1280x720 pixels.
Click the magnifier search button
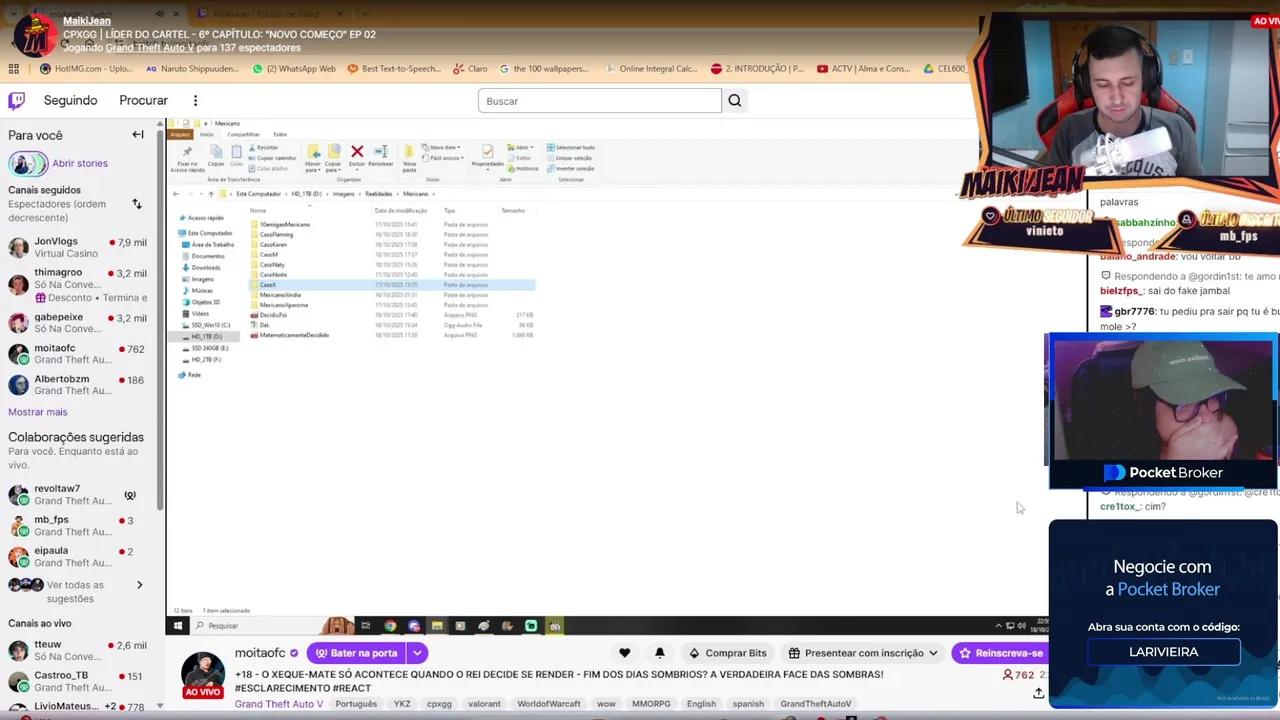pyautogui.click(x=734, y=100)
